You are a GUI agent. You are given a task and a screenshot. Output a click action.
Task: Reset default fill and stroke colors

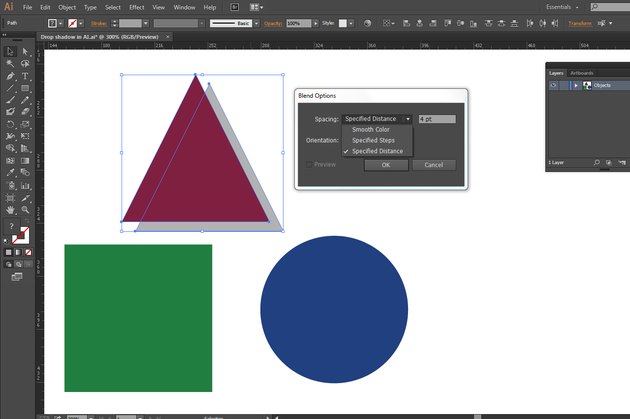click(6, 241)
